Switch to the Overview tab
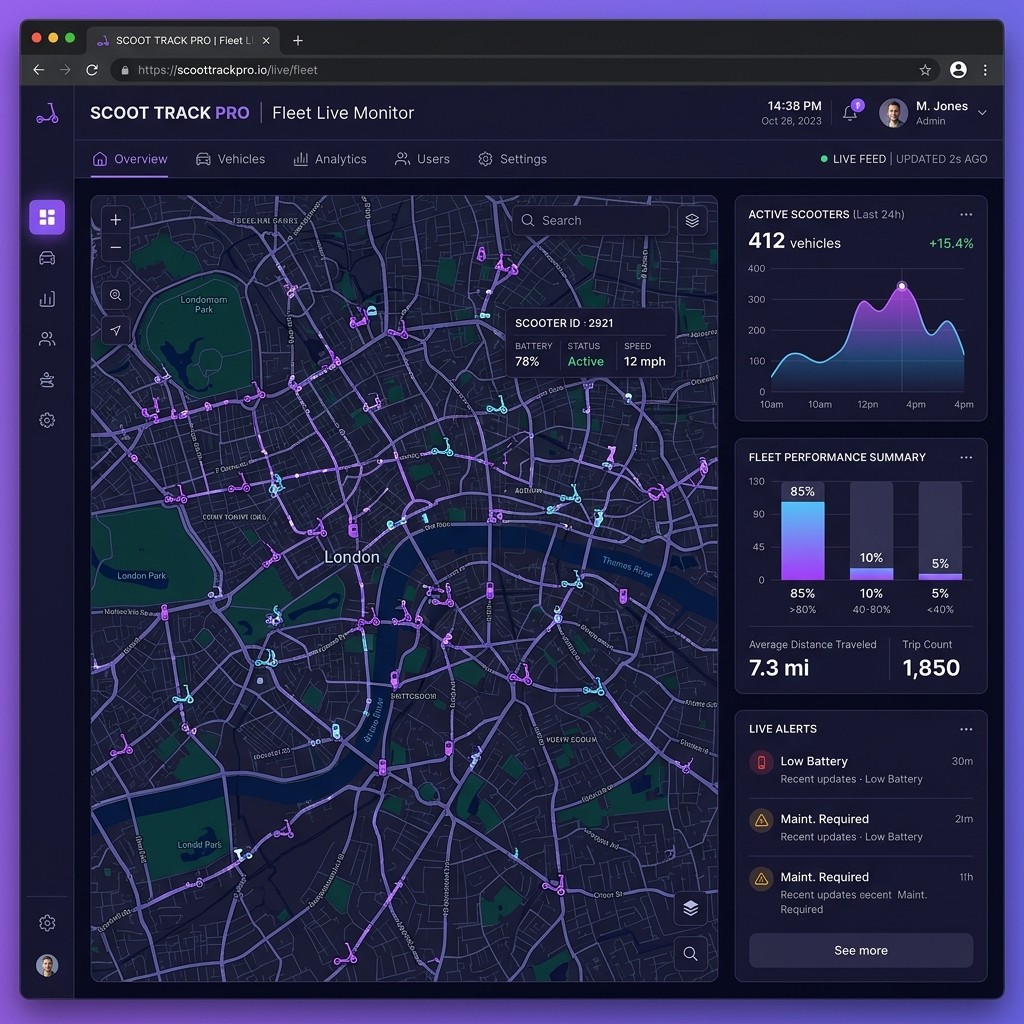 tap(130, 159)
